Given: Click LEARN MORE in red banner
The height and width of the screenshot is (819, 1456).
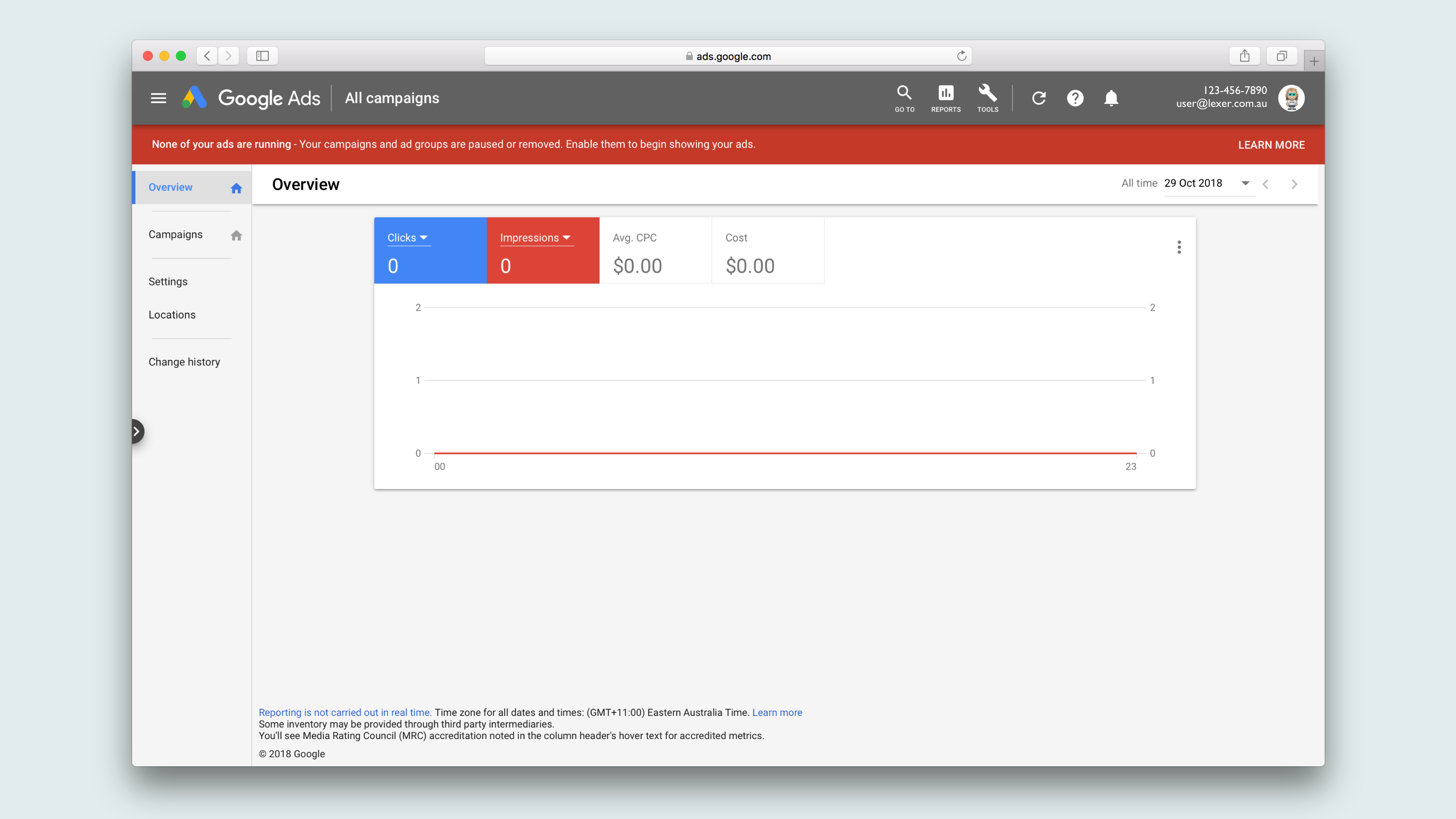Looking at the screenshot, I should point(1271,145).
